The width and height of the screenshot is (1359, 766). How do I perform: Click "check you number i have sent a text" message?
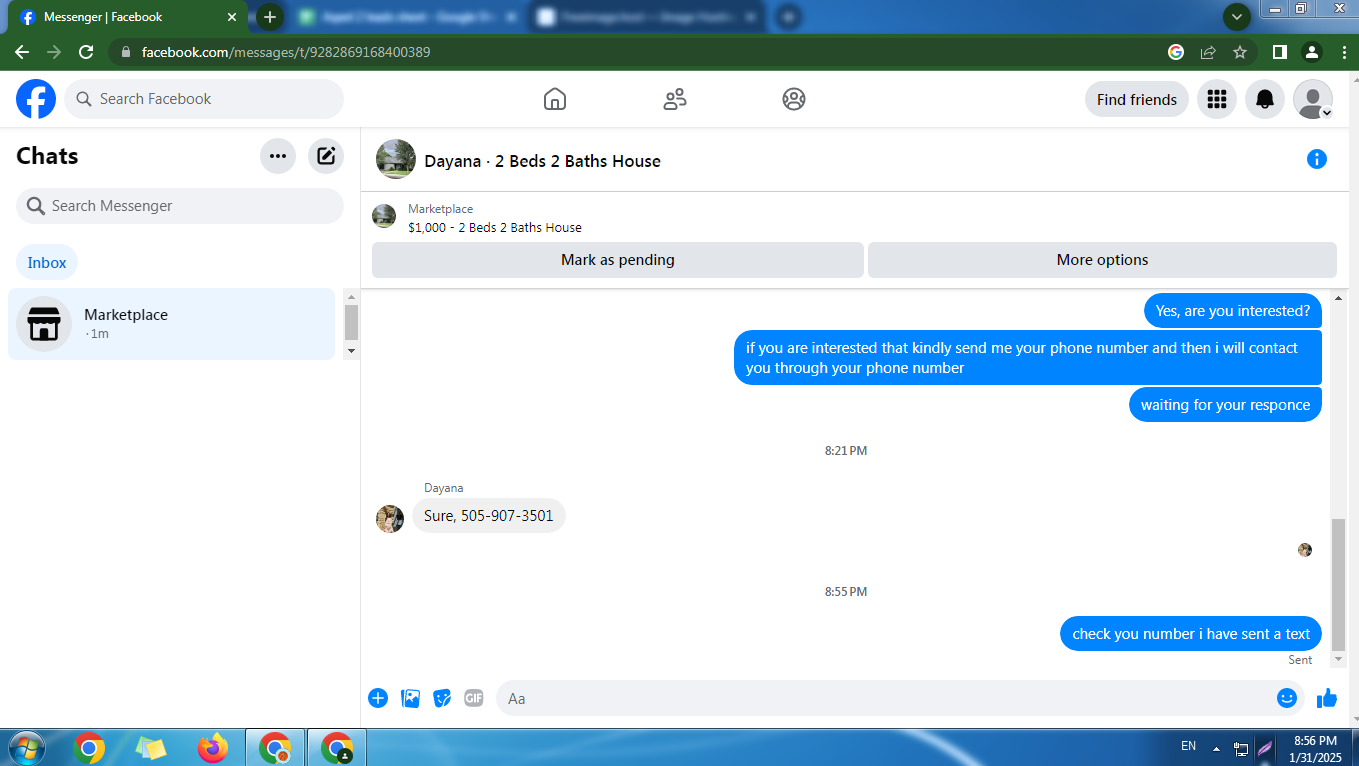tap(1191, 634)
